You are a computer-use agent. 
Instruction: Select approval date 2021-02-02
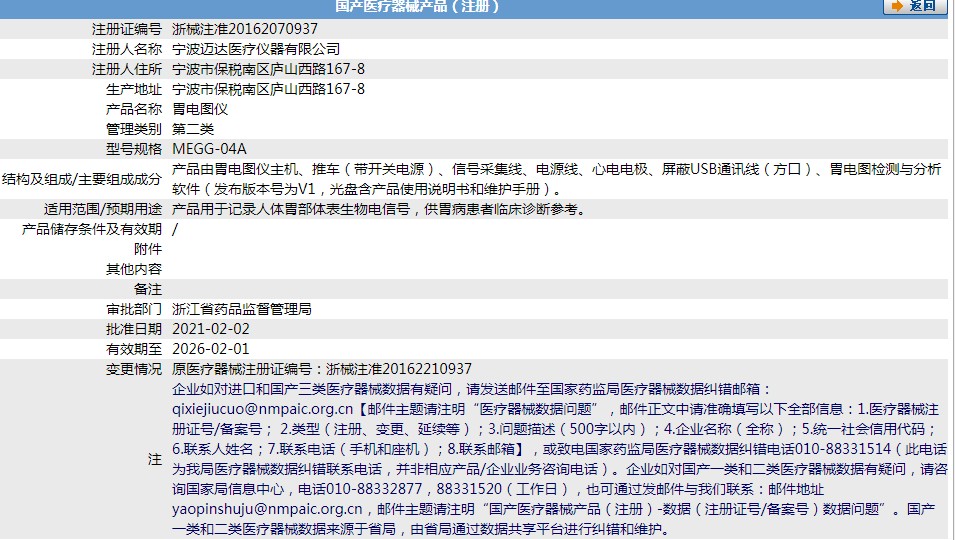point(211,330)
